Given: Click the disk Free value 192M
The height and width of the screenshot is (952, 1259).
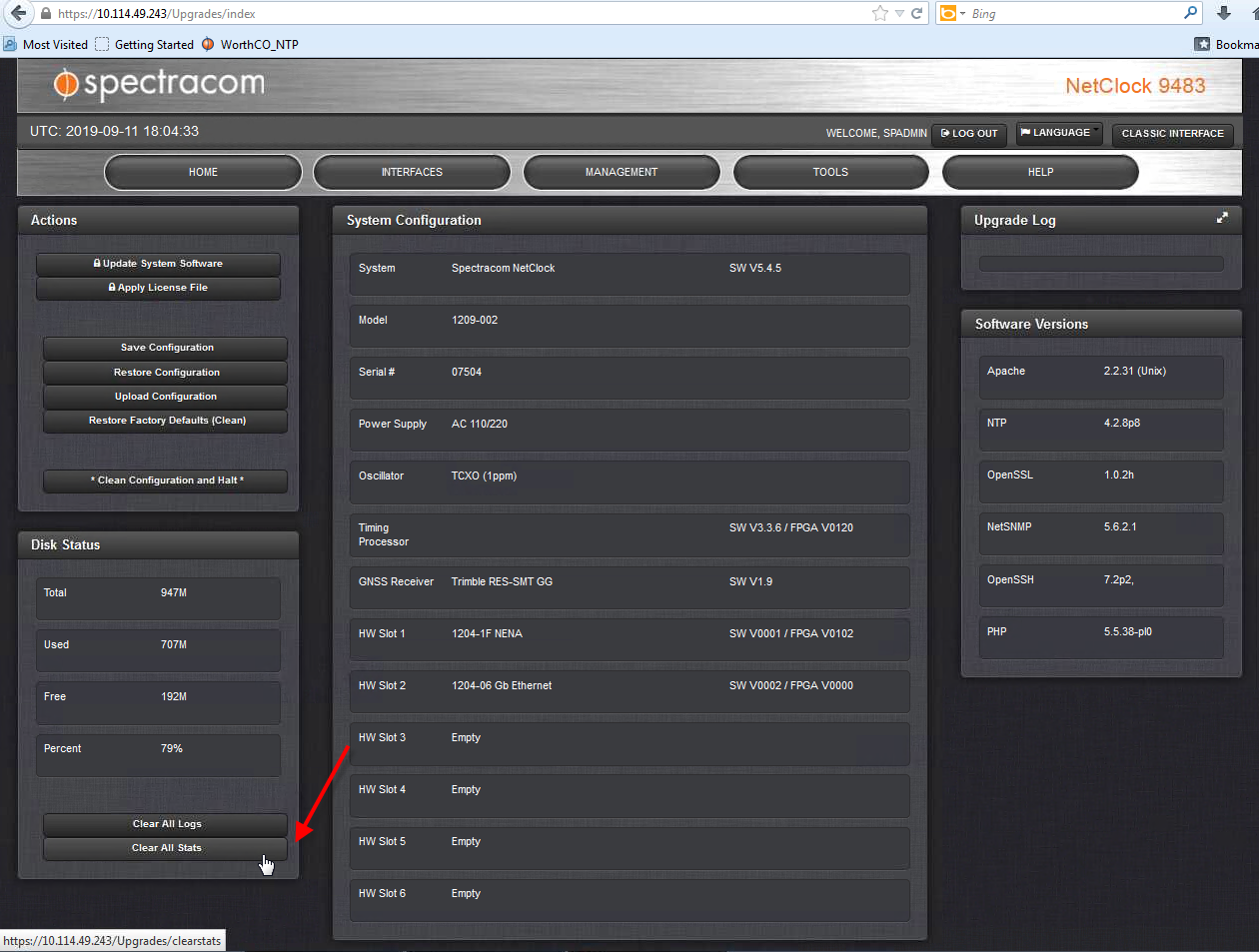Looking at the screenshot, I should point(174,697).
